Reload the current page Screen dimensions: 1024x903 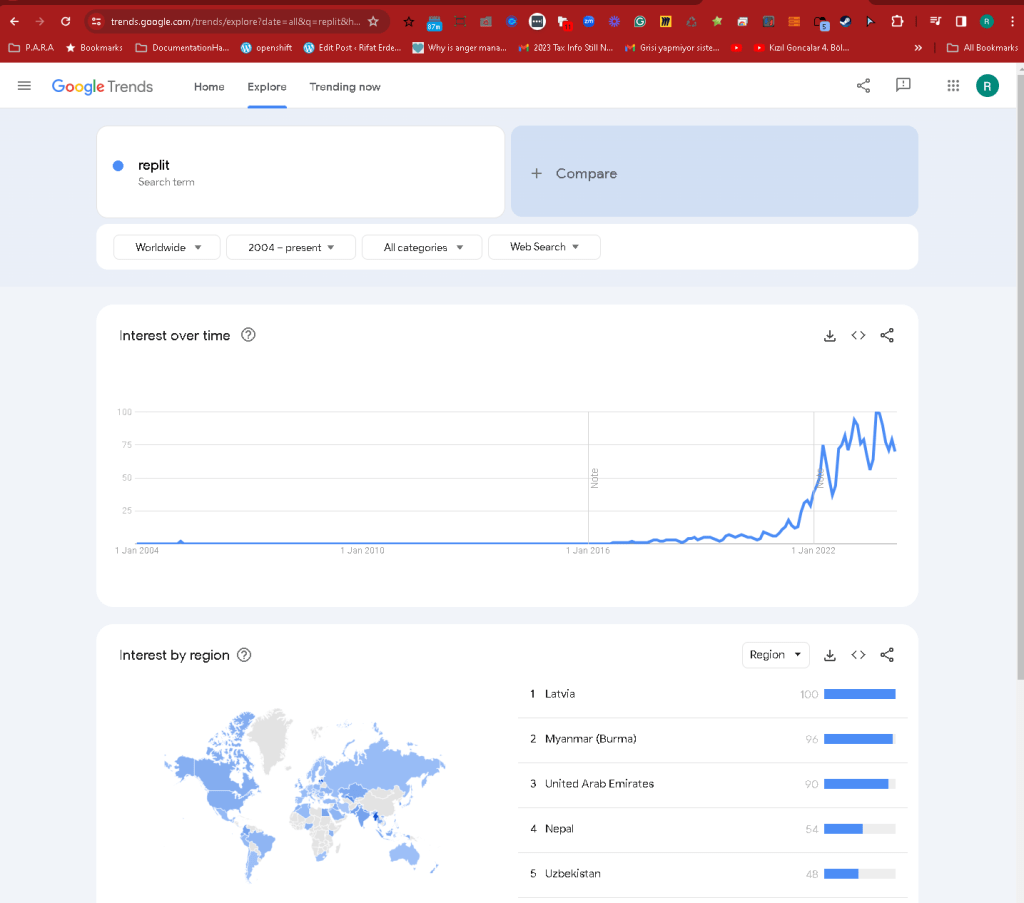(65, 22)
